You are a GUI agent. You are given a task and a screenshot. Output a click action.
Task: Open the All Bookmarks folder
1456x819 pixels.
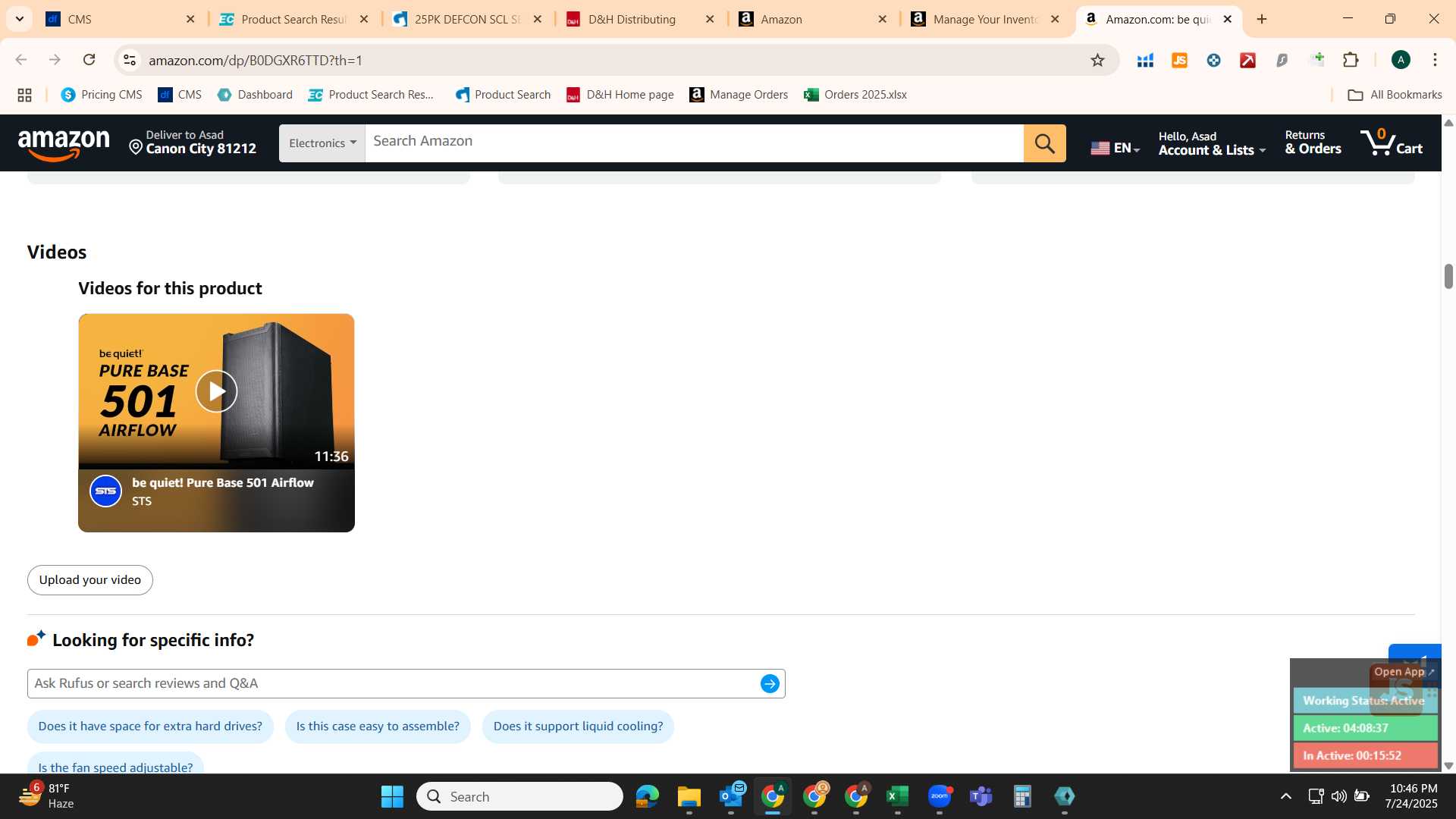pyautogui.click(x=1395, y=95)
